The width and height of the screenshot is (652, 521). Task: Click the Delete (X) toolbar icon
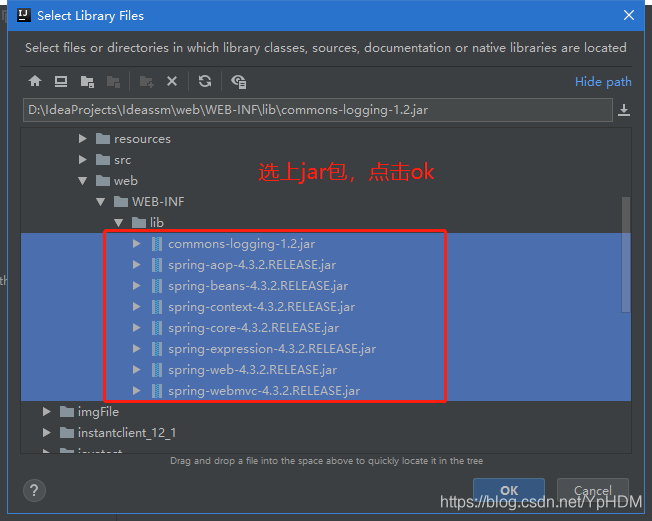coord(172,81)
